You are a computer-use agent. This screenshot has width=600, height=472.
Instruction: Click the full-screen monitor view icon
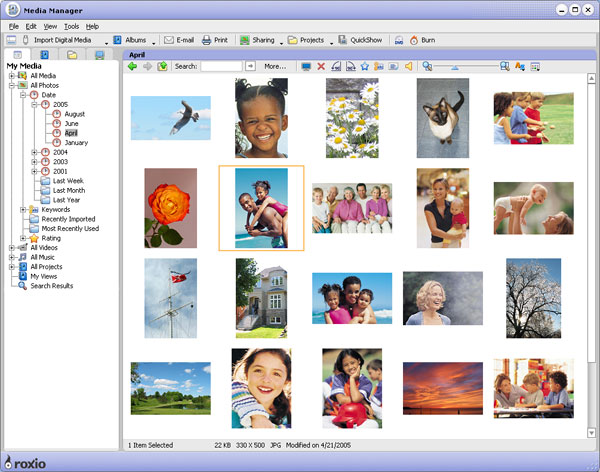click(306, 66)
